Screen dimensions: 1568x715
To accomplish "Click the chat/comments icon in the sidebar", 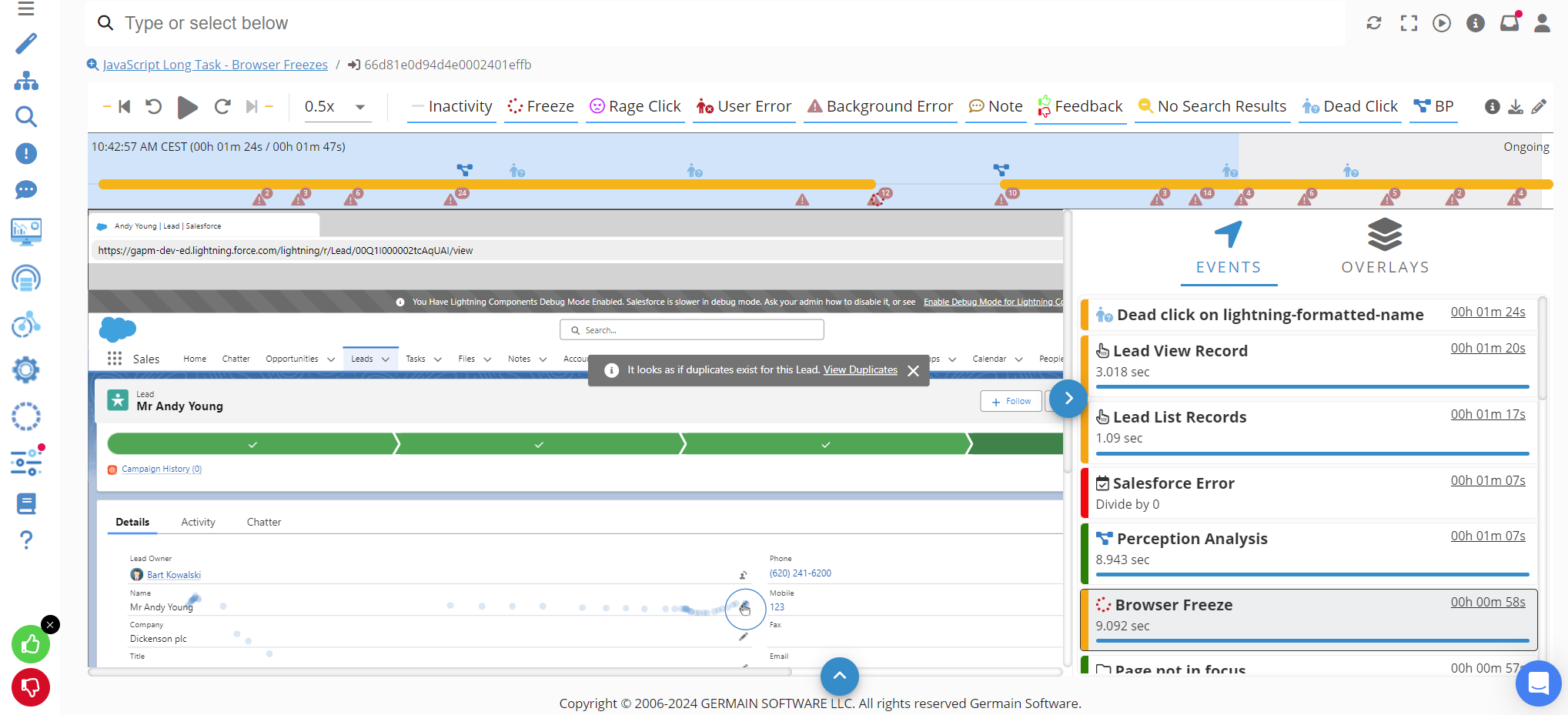I will coord(25,190).
